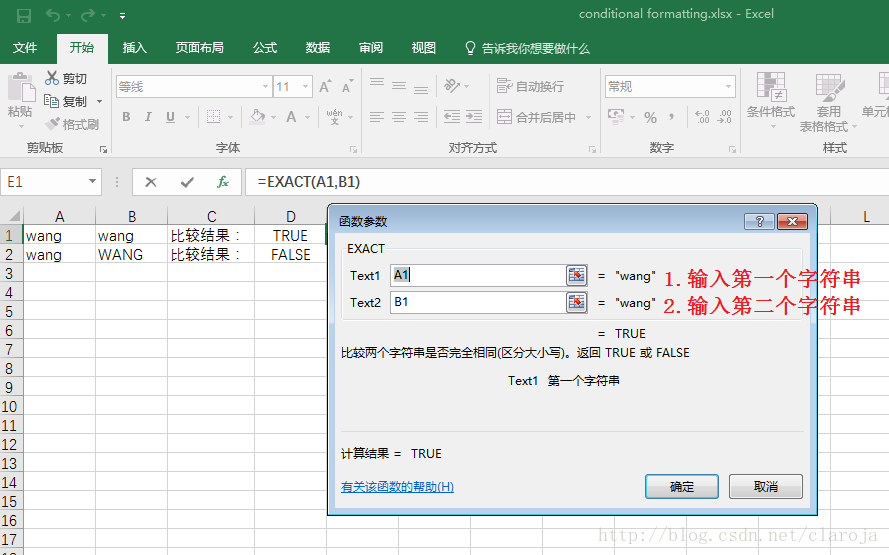Click the comma style icon
The height and width of the screenshot is (555, 889).
[x=672, y=117]
